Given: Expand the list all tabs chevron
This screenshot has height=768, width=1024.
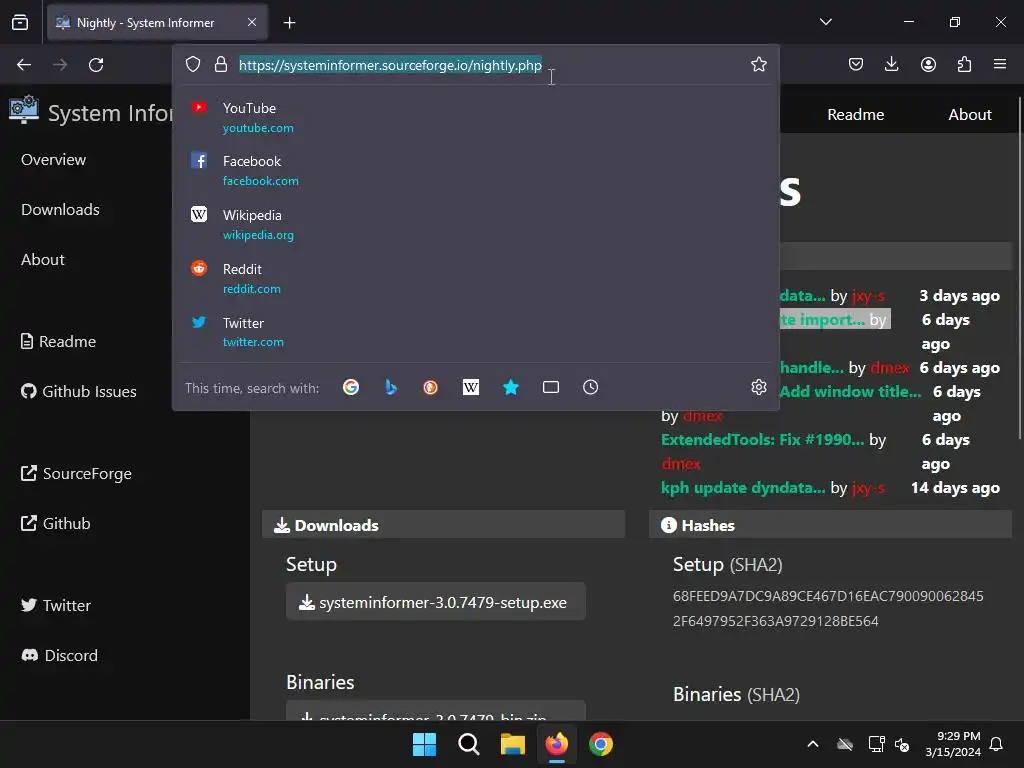Looking at the screenshot, I should coord(825,22).
